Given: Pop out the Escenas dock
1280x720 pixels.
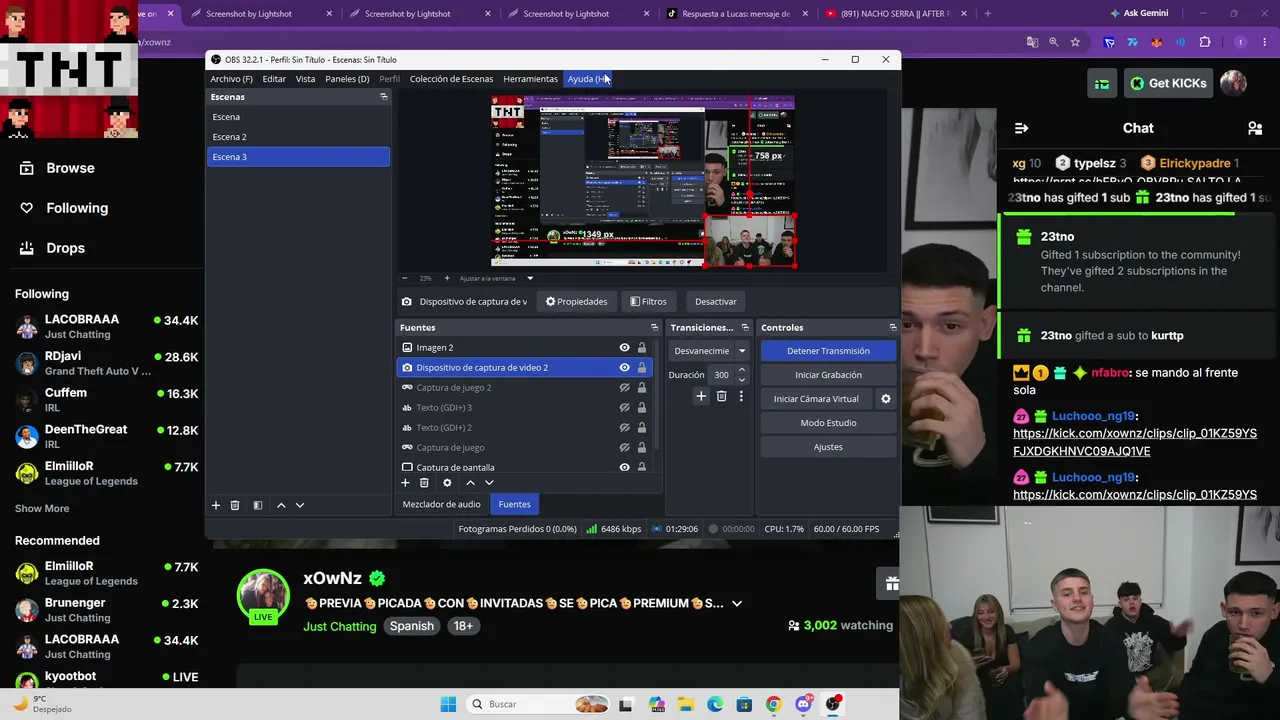Looking at the screenshot, I should tap(384, 97).
